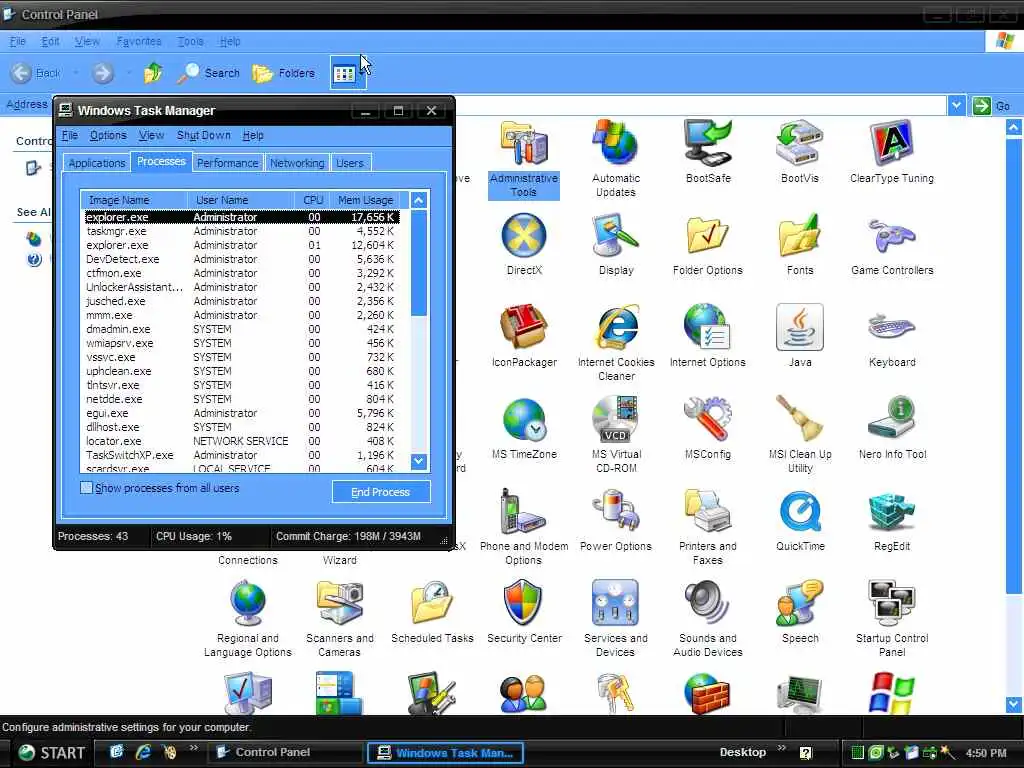Open the Address bar dropdown arrow
The width and height of the screenshot is (1024, 768).
click(956, 105)
